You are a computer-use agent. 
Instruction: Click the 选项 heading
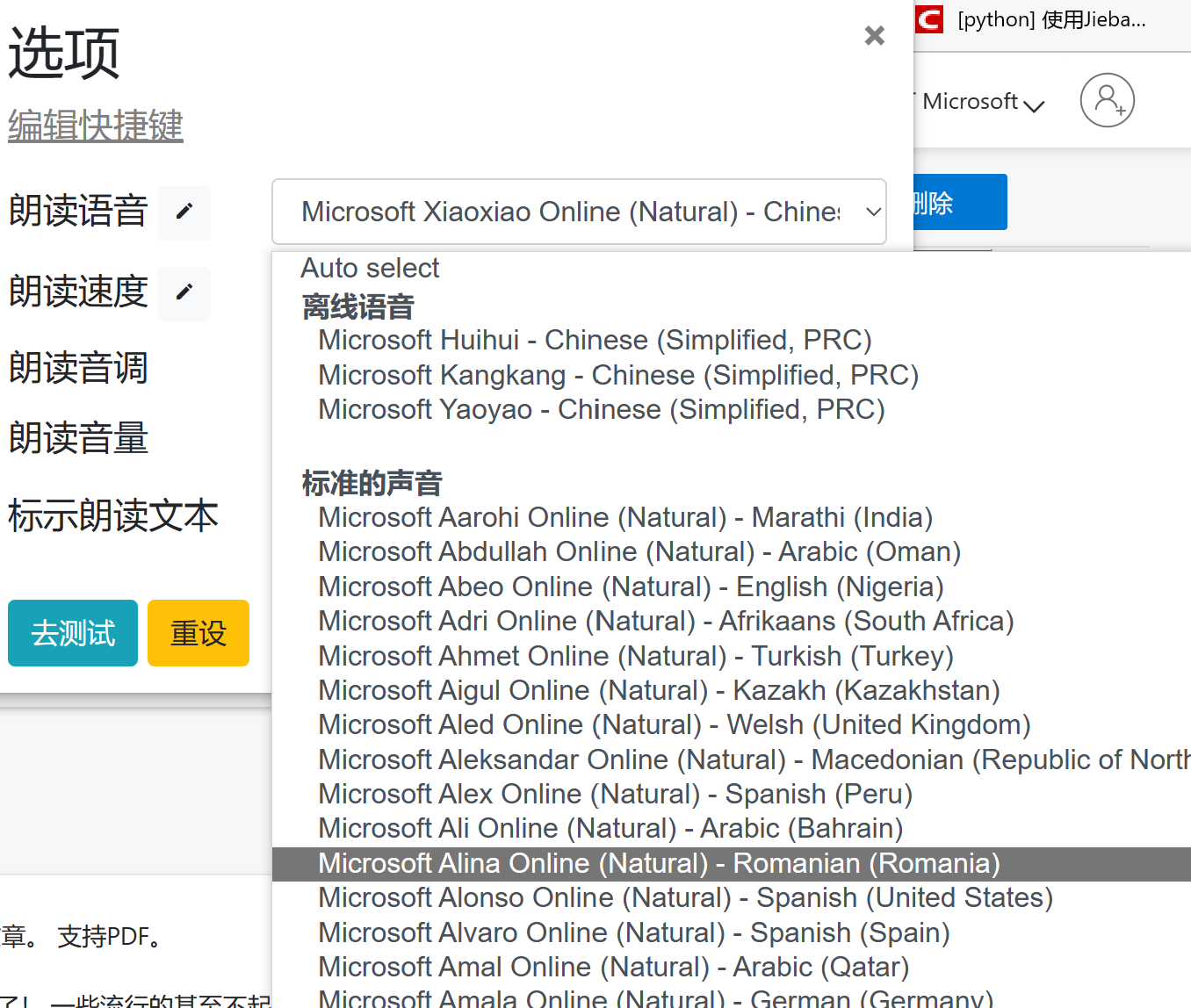click(x=64, y=53)
